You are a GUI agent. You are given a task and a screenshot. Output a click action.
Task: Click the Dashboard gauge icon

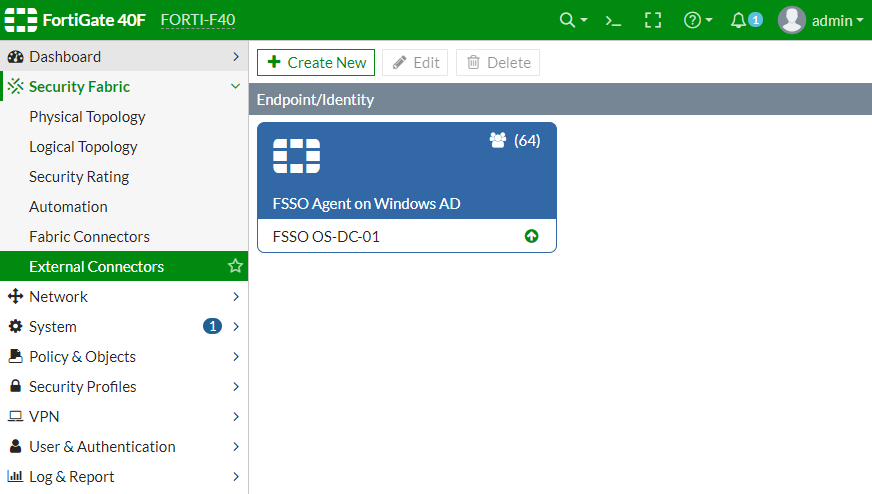(x=16, y=57)
